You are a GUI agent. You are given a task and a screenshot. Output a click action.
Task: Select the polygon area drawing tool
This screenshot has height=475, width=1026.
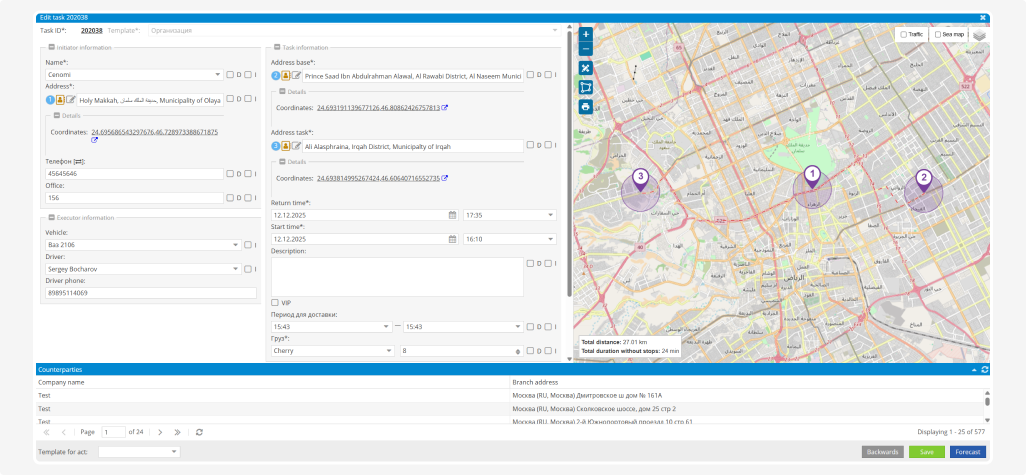pyautogui.click(x=586, y=87)
